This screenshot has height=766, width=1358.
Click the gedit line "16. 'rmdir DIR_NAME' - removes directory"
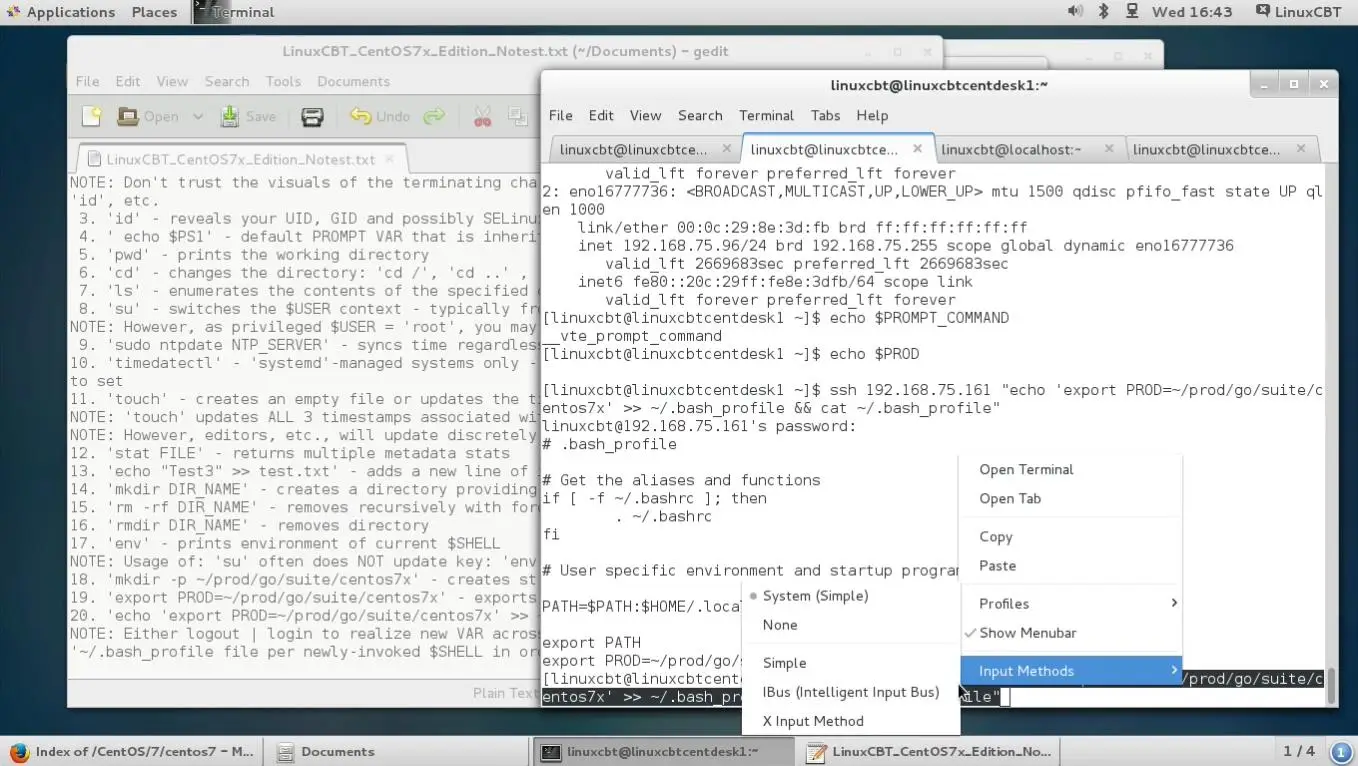point(249,525)
